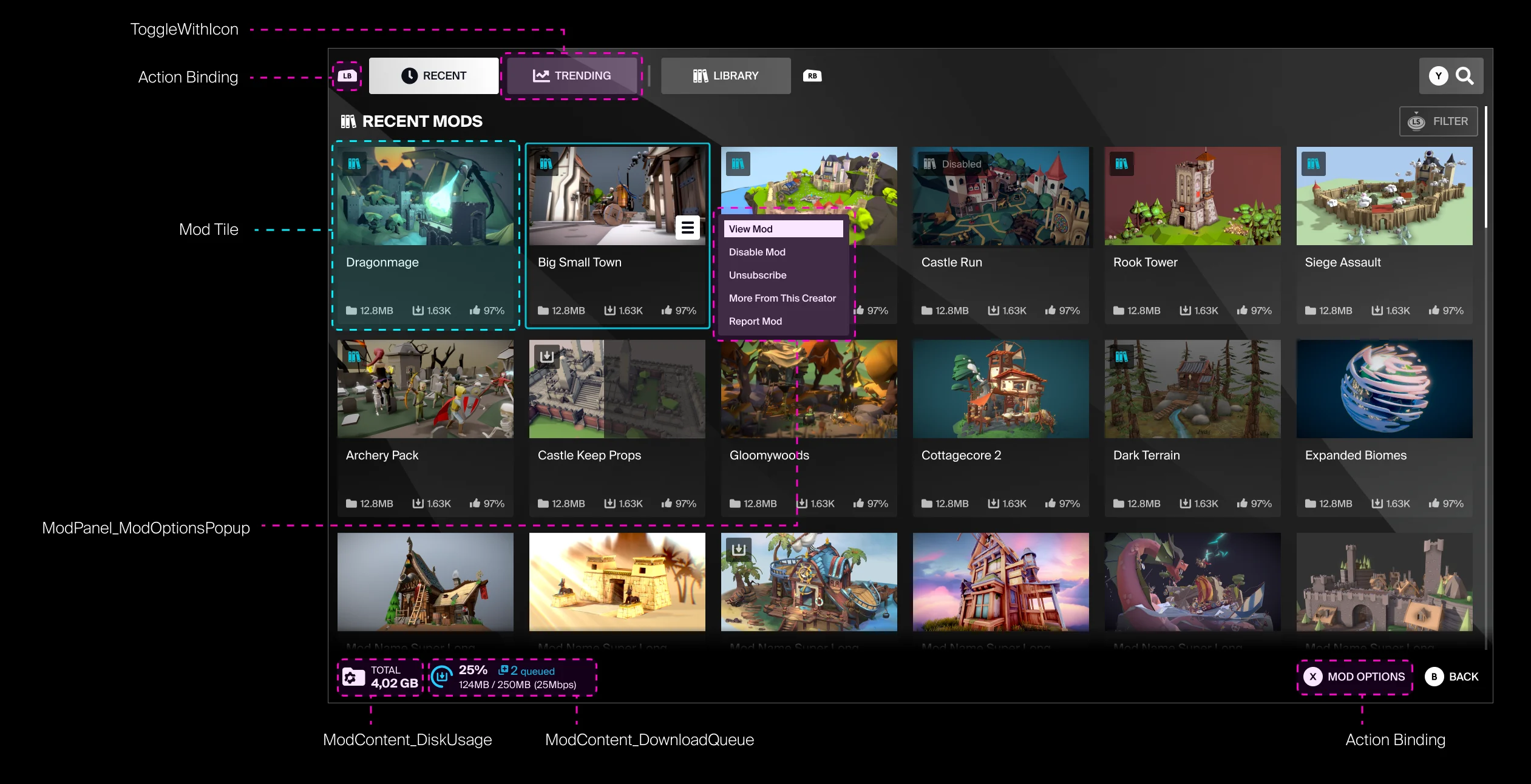Image resolution: width=1531 pixels, height=784 pixels.
Task: Click the Y button icon beside search
Action: (1438, 76)
